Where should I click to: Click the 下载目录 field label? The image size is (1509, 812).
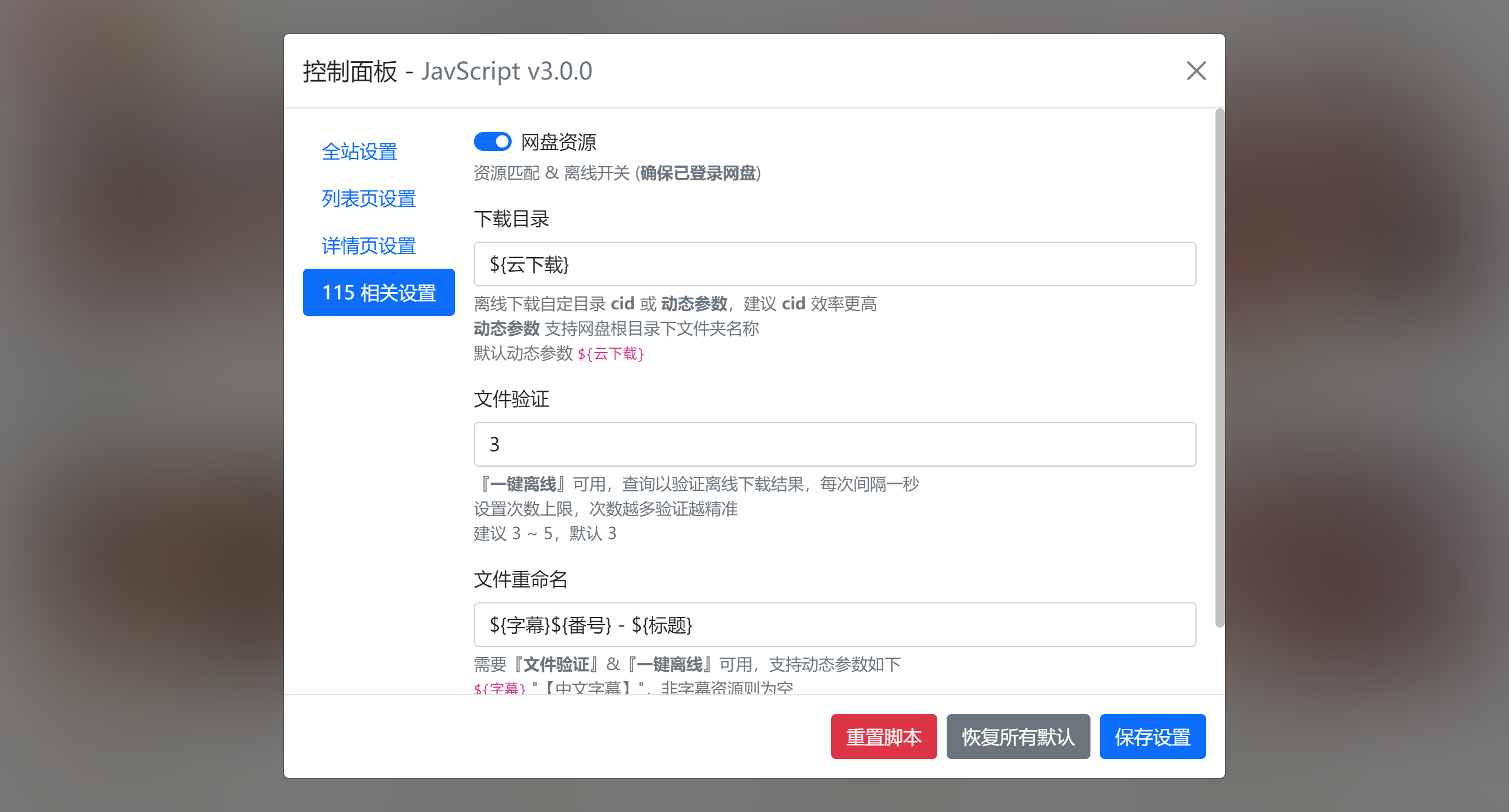[511, 219]
